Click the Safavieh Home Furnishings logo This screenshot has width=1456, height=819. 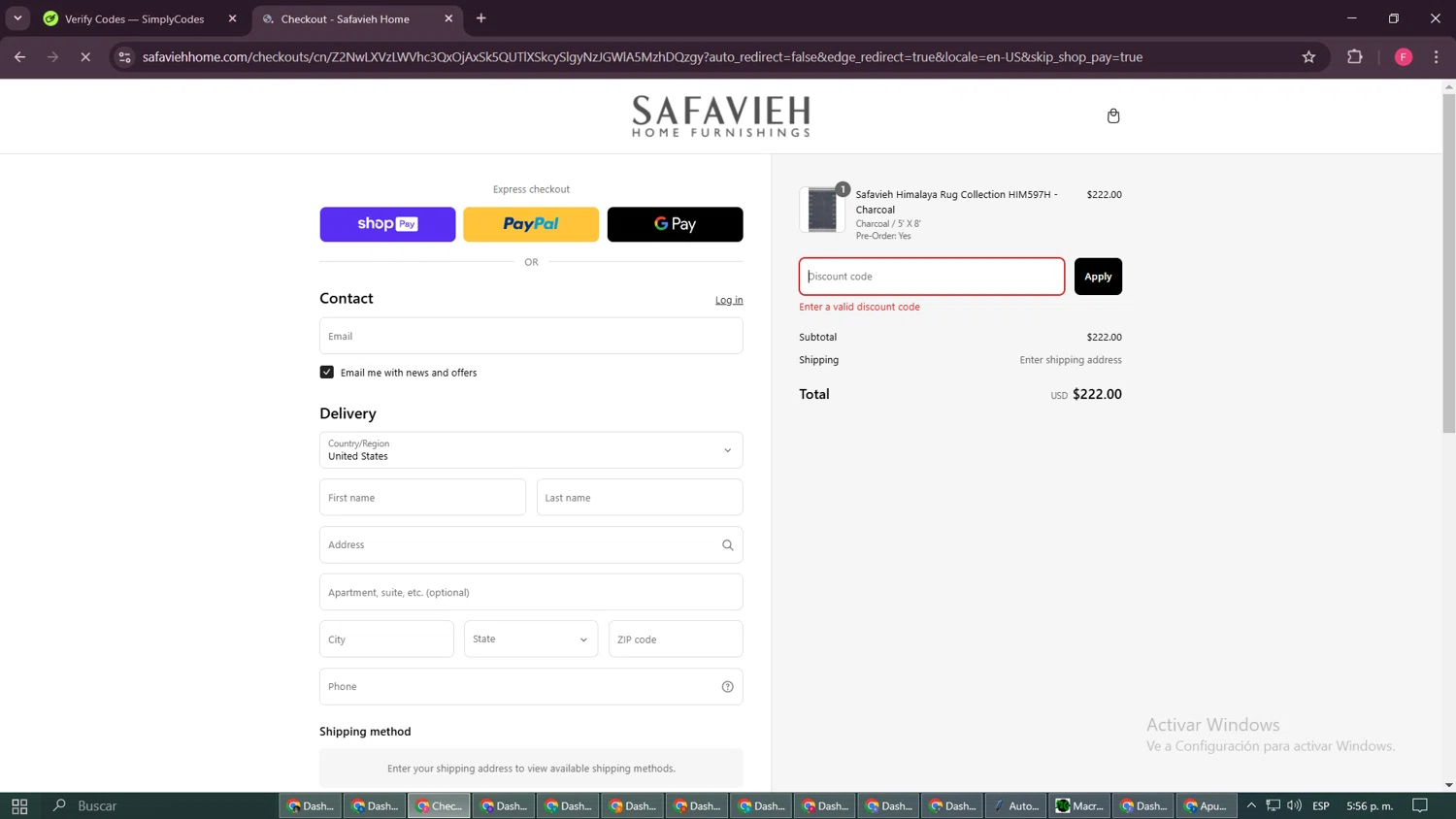(x=721, y=116)
